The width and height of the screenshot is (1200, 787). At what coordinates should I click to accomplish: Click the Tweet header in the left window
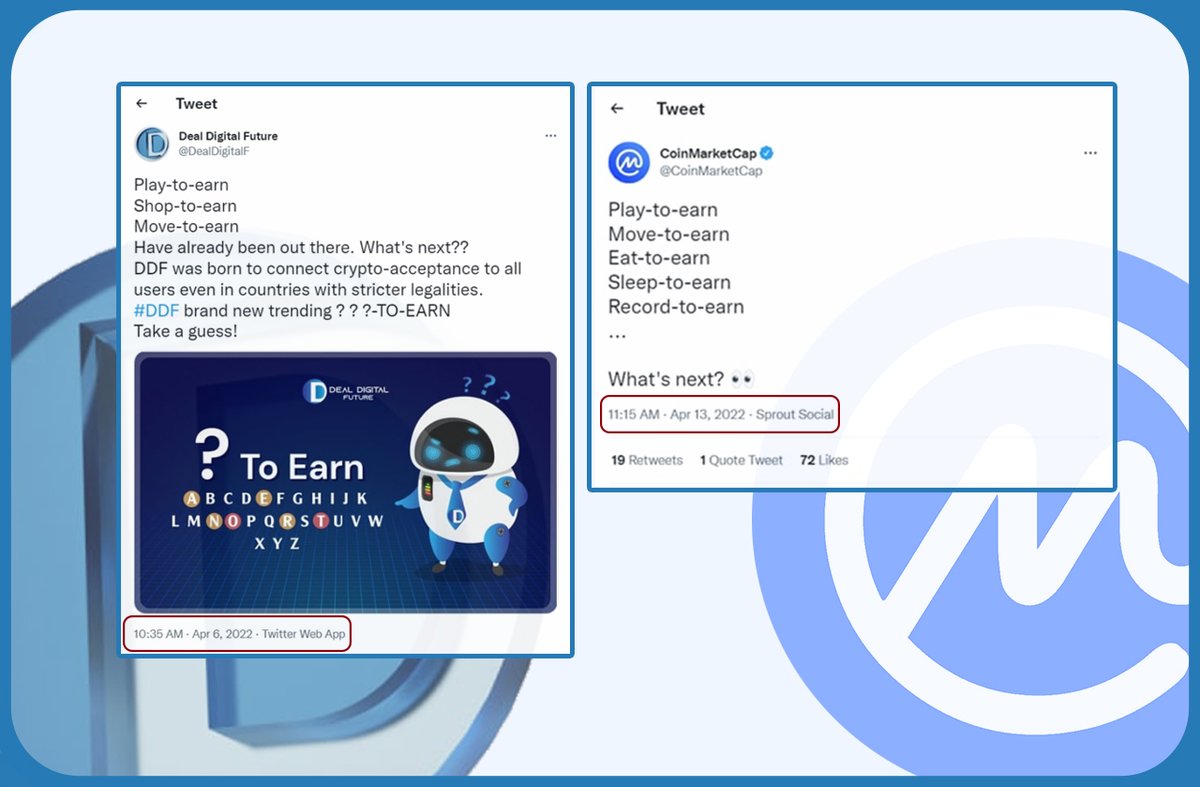[x=196, y=103]
